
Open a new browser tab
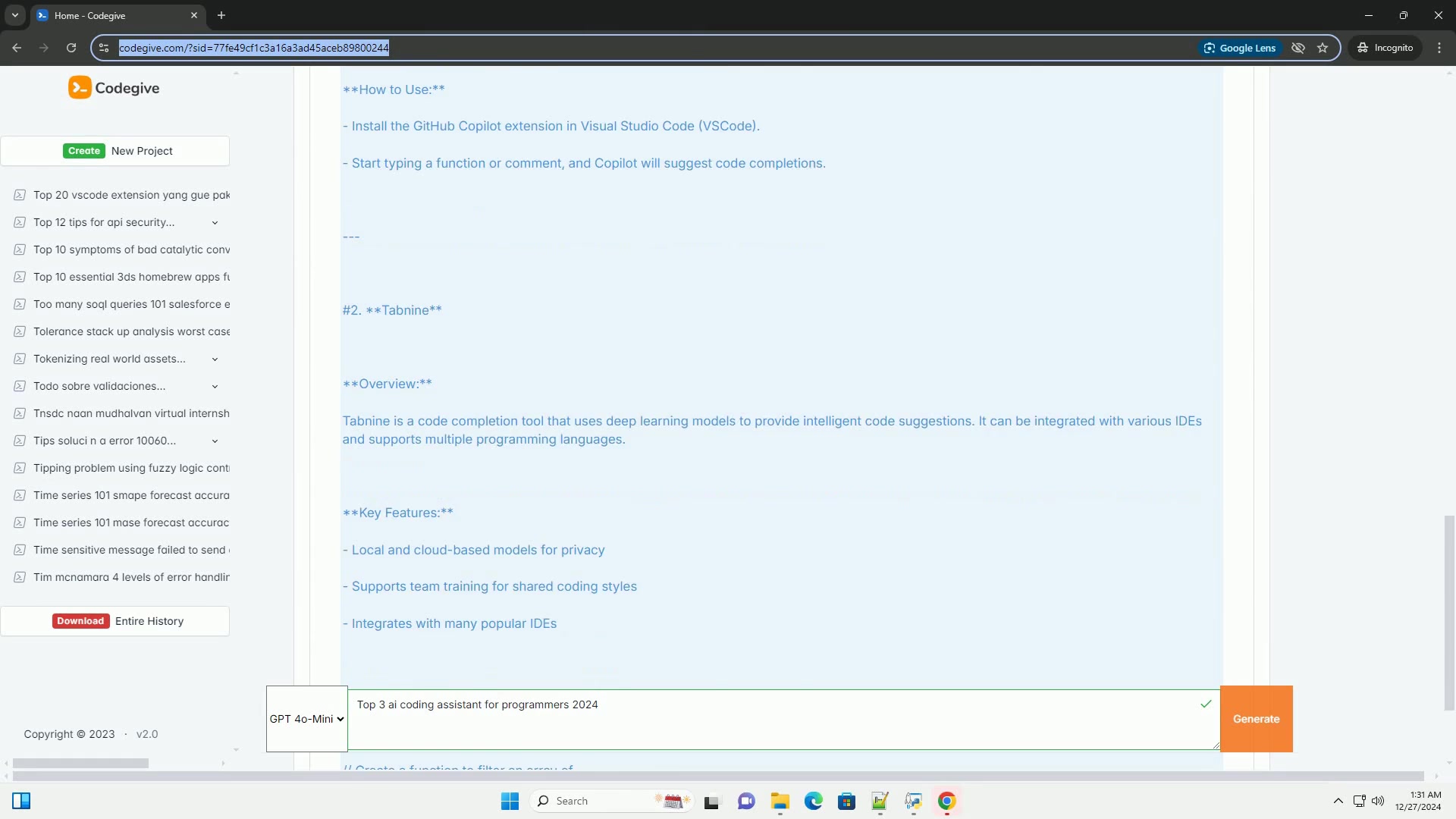[221, 15]
